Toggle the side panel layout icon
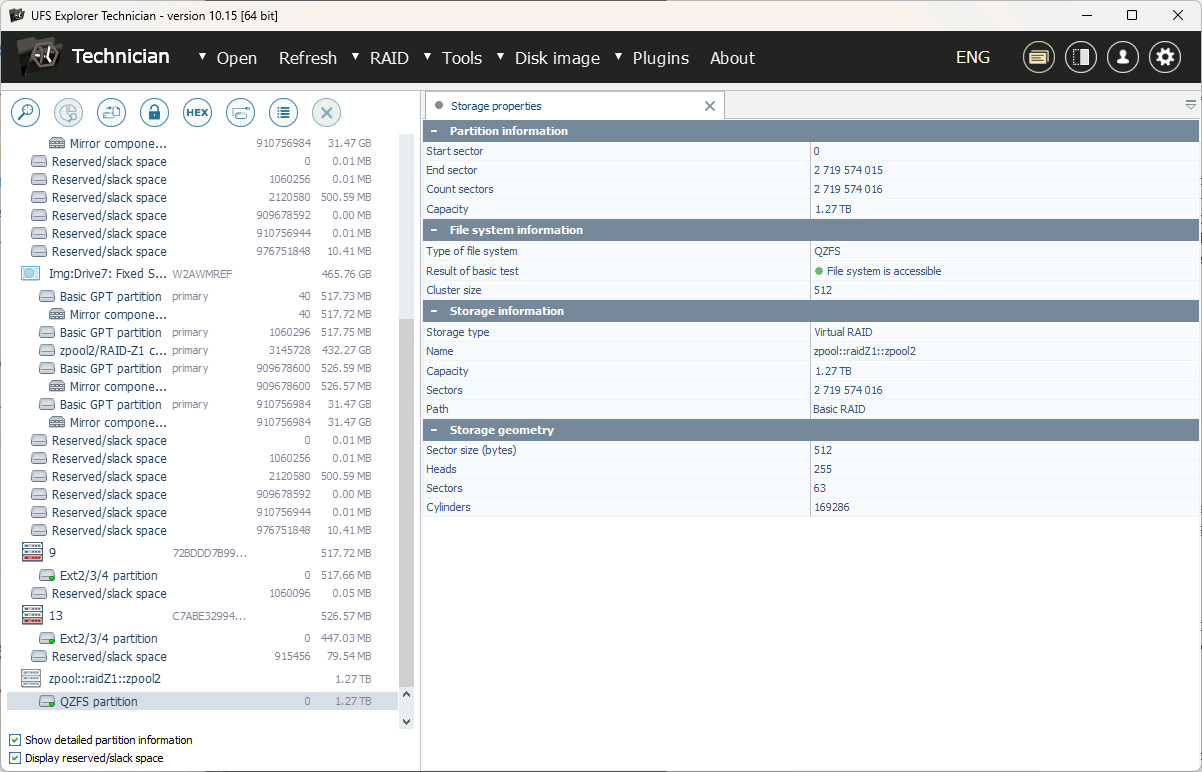Screen dimensions: 1202x772 click(1080, 57)
